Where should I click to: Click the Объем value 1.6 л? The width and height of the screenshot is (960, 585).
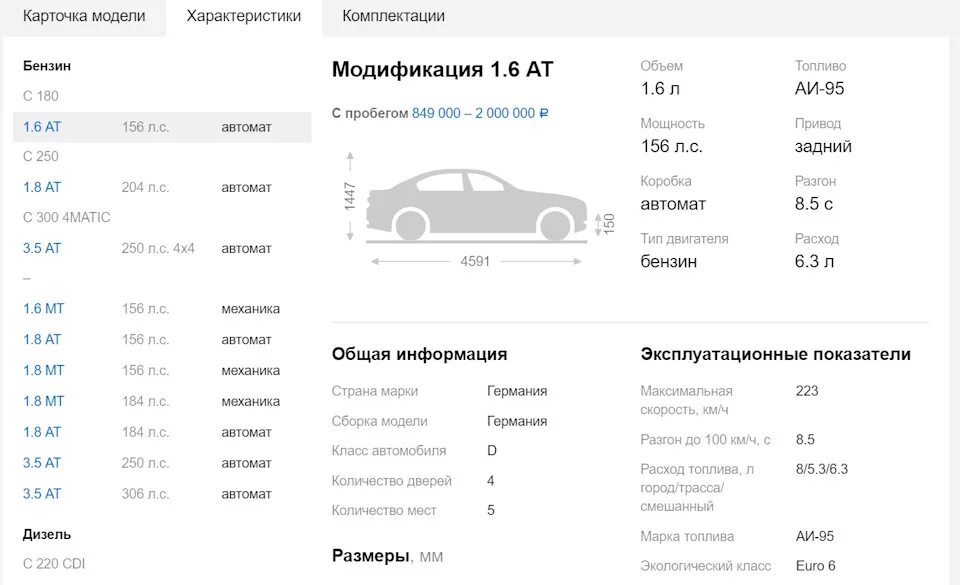click(660, 89)
